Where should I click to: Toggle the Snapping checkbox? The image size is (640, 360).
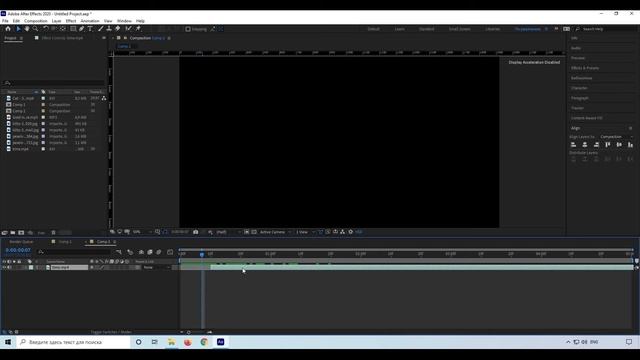coord(188,29)
